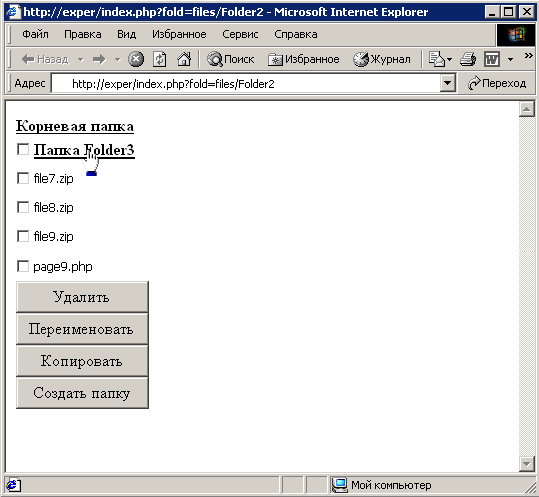Image resolution: width=539 pixels, height=497 pixels.
Task: Click the Print icon in toolbar
Action: pyautogui.click(x=468, y=59)
